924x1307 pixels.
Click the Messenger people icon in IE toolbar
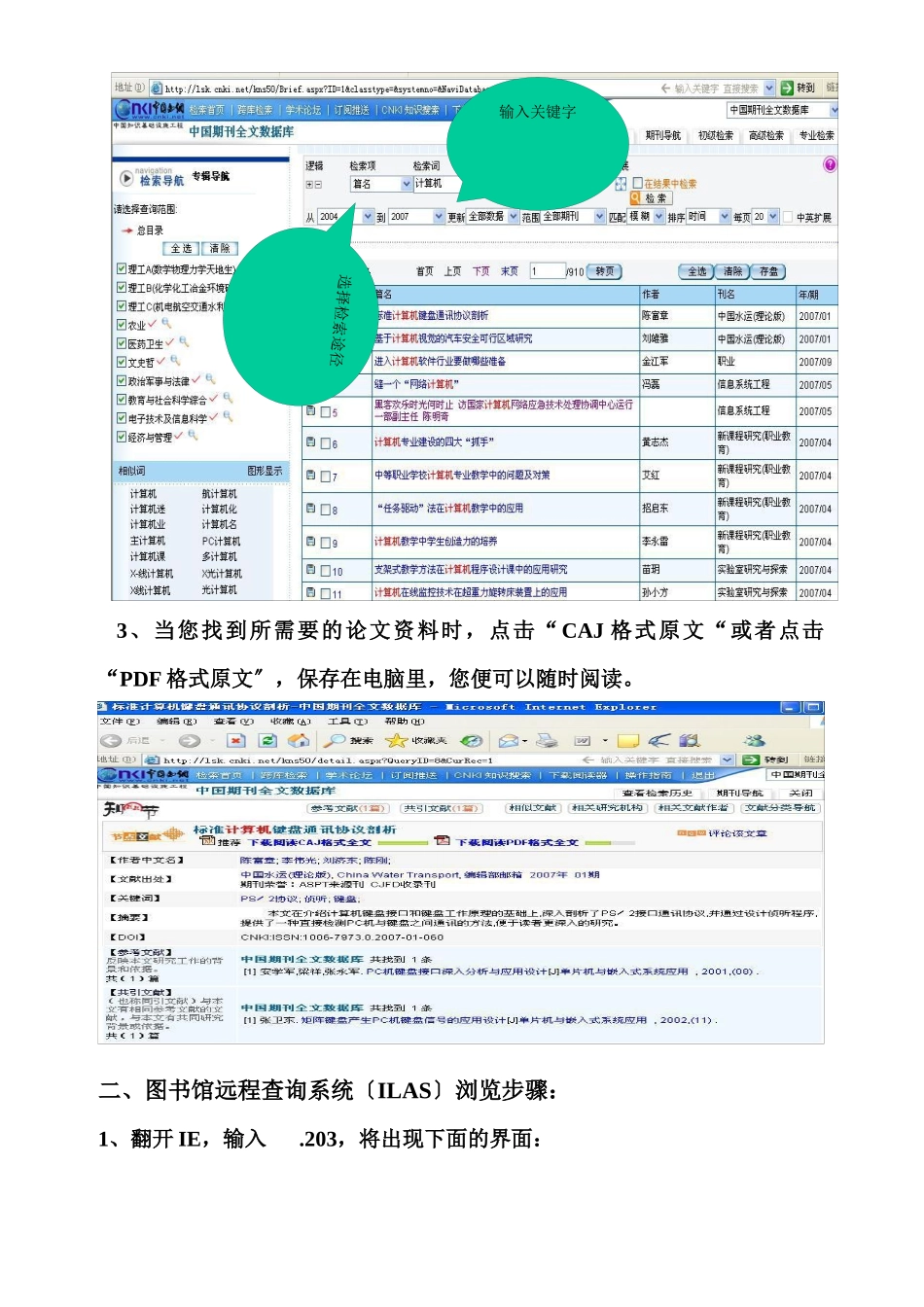[755, 741]
